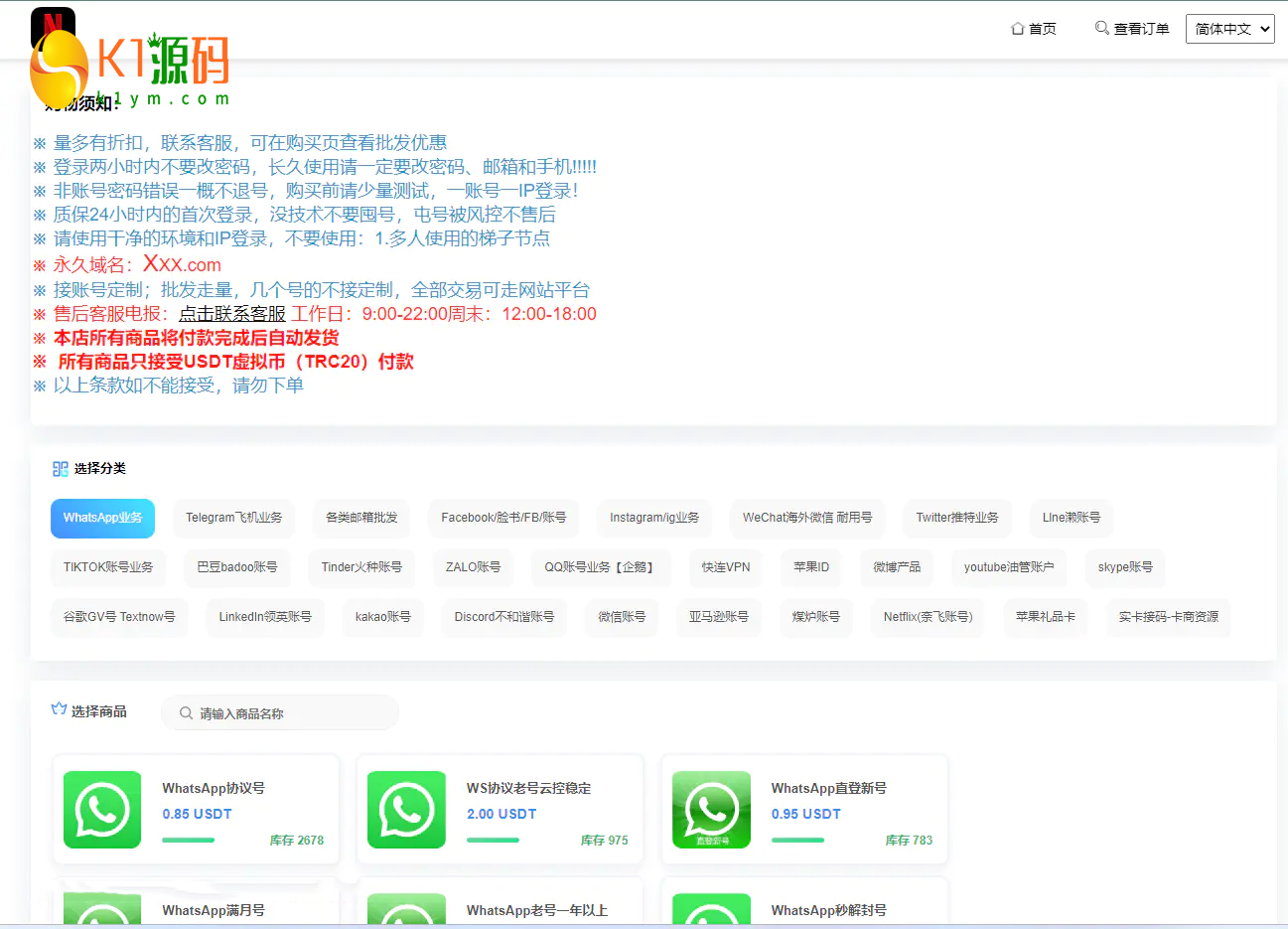Switch to WeChat海外微信 耐用号 category
The image size is (1288, 929).
coord(807,518)
